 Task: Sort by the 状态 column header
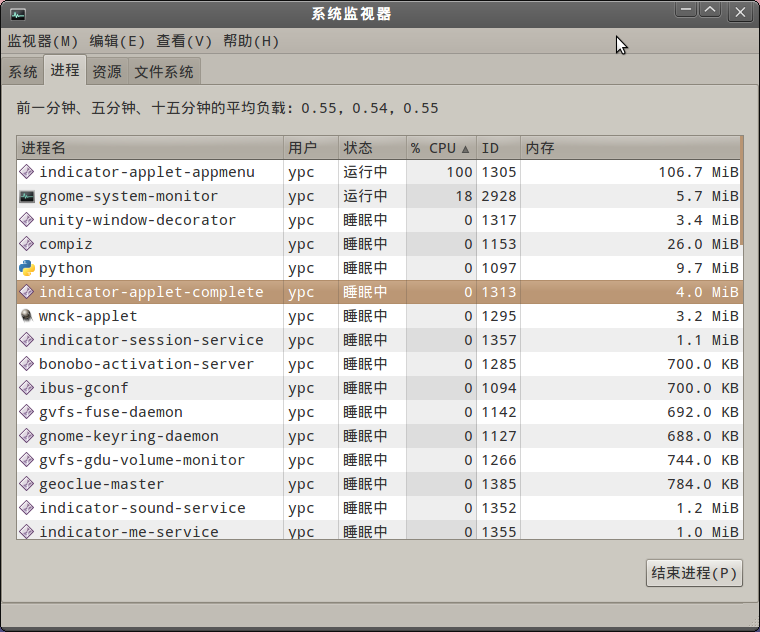(372, 148)
